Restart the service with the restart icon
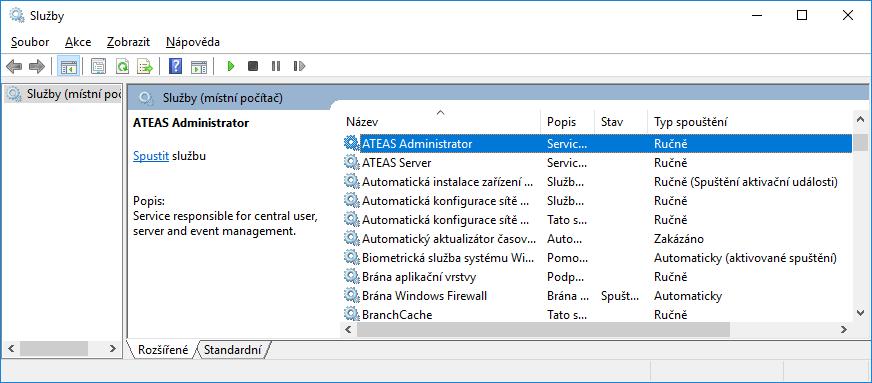The width and height of the screenshot is (872, 383). (299, 67)
